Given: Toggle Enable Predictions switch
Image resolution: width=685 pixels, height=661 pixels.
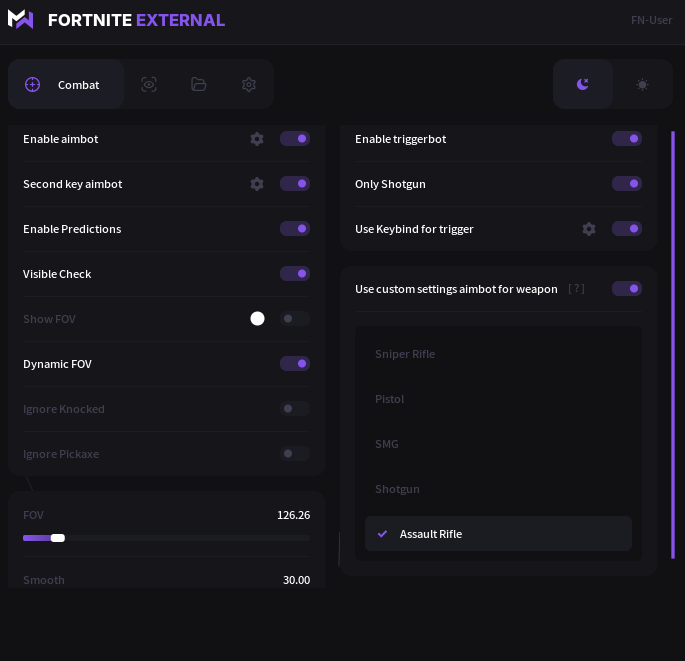Looking at the screenshot, I should (295, 228).
